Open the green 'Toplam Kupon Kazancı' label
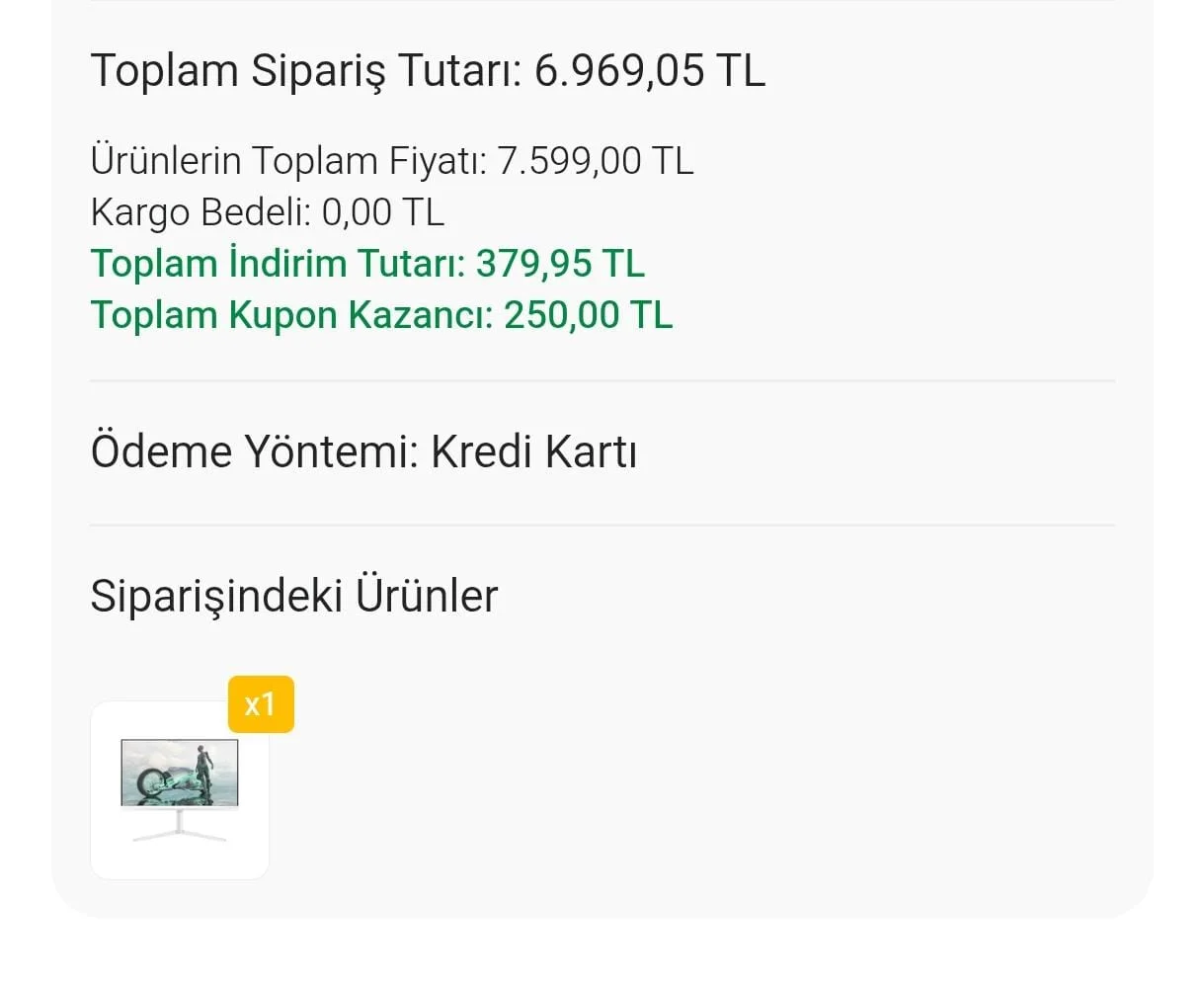Screen dimensions: 1204x982 pyautogui.click(x=291, y=315)
